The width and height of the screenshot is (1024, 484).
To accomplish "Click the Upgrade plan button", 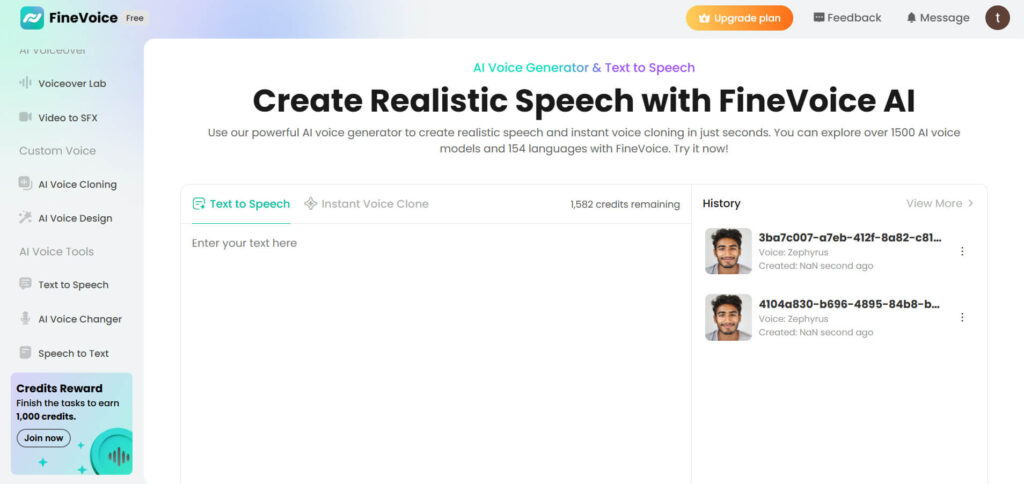I will click(739, 18).
